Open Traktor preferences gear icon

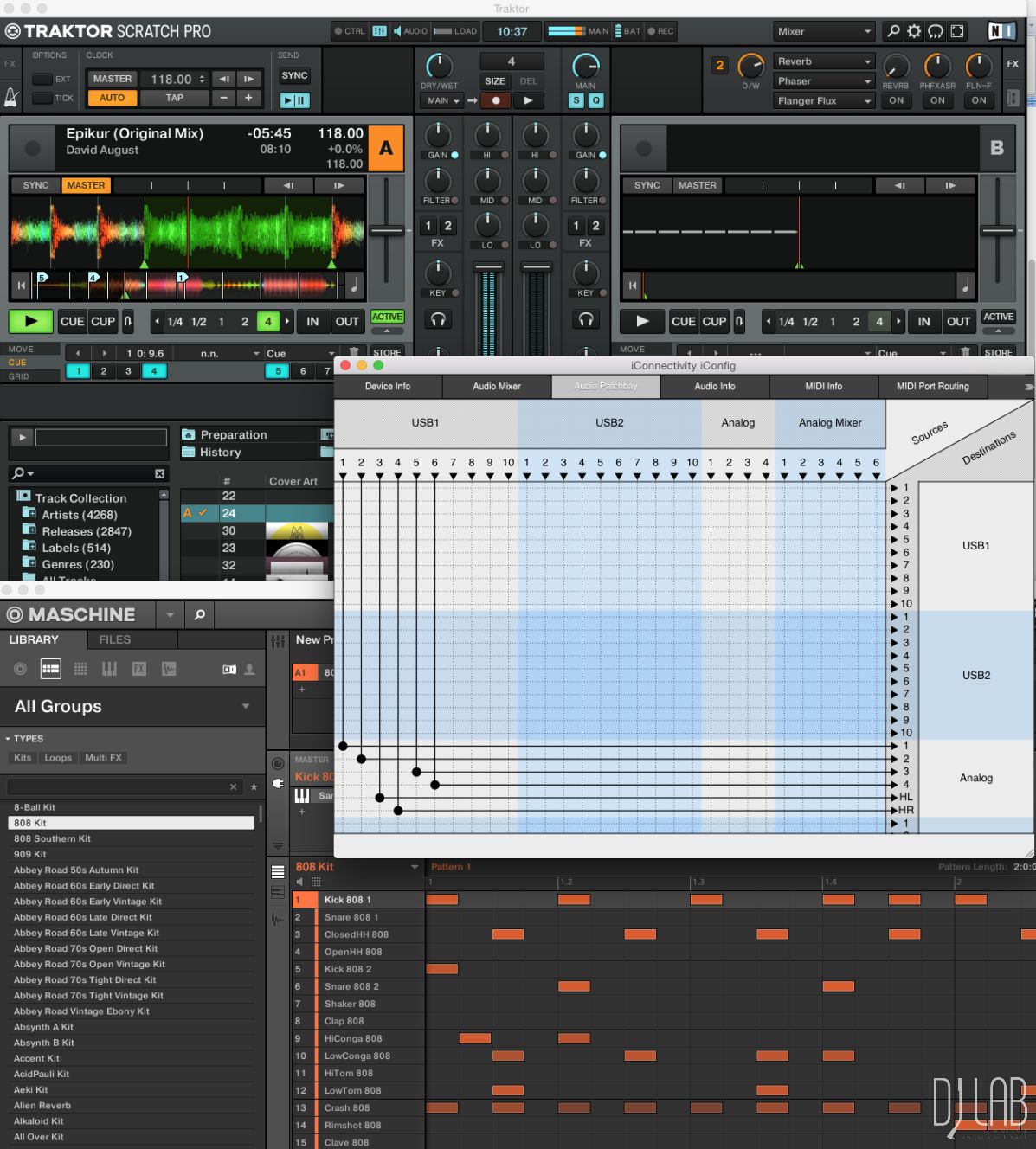click(x=914, y=31)
